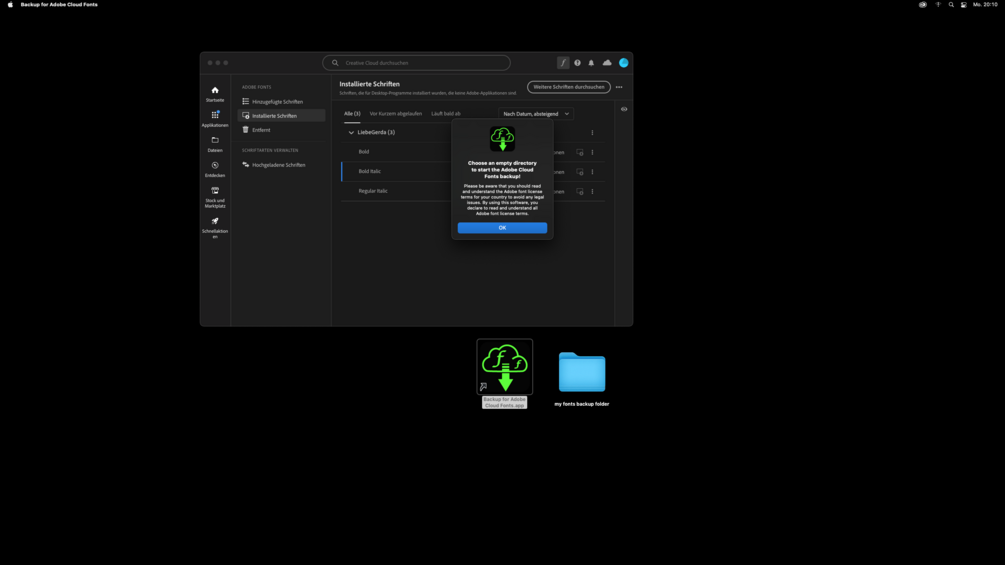Screen dimensions: 1005x565
Task: Switch to Vor Kurzem abgelaufen tab
Action: coord(395,113)
